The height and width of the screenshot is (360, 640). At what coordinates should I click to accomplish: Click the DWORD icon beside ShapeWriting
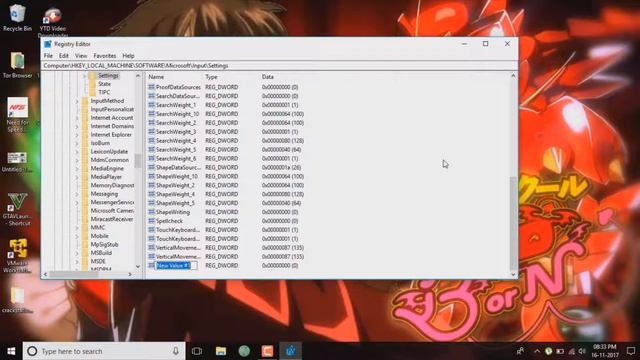point(151,212)
